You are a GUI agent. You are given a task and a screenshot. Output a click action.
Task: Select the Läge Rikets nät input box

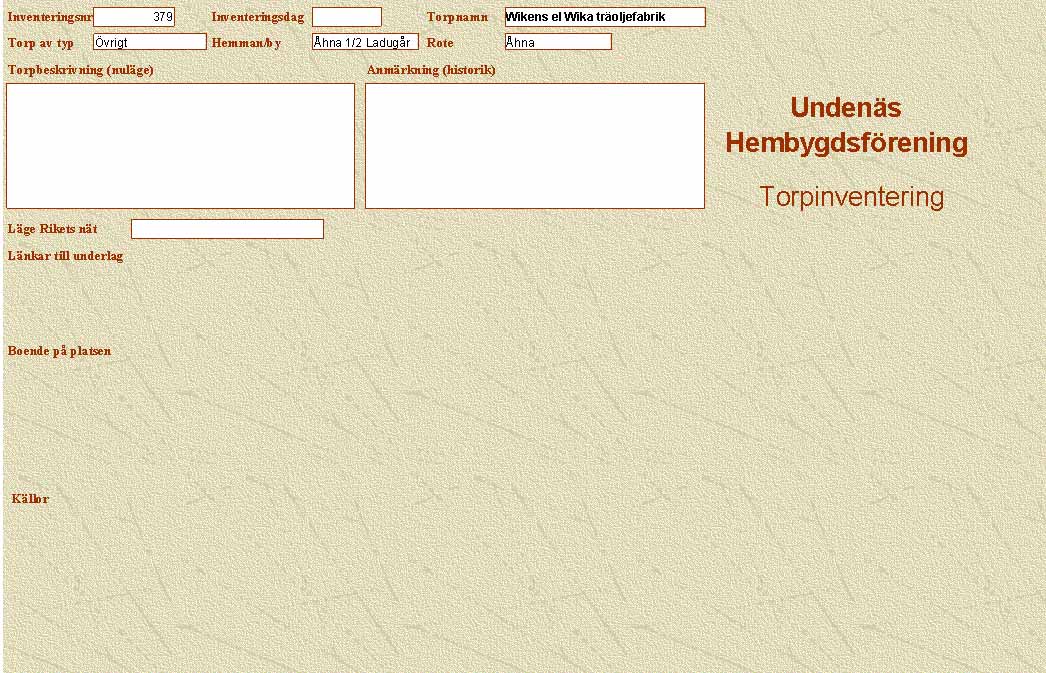click(227, 229)
